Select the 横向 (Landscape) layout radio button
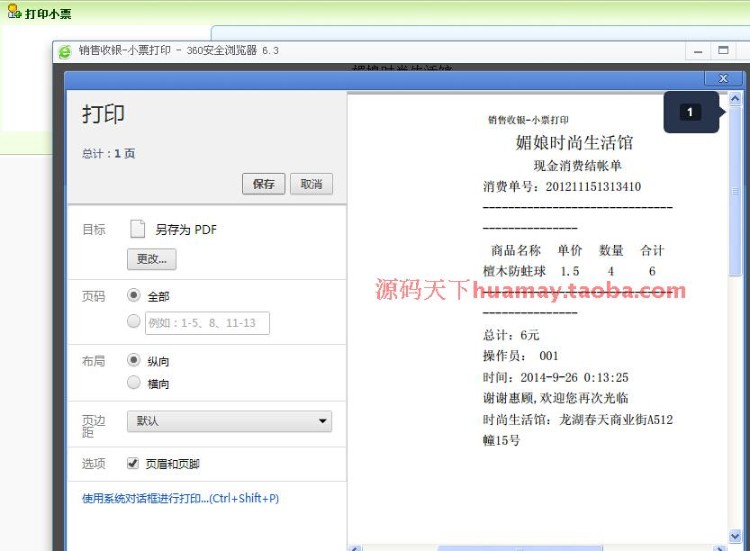 coord(134,382)
